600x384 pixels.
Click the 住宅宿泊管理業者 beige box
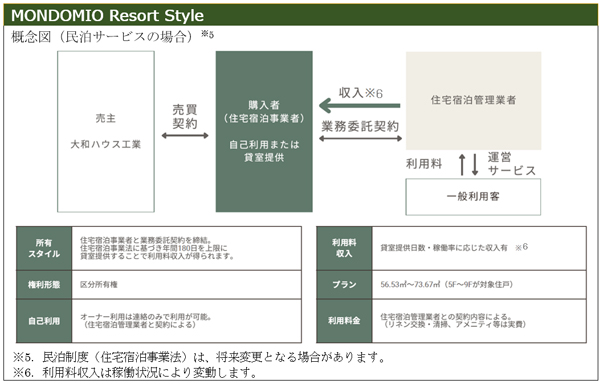point(473,101)
